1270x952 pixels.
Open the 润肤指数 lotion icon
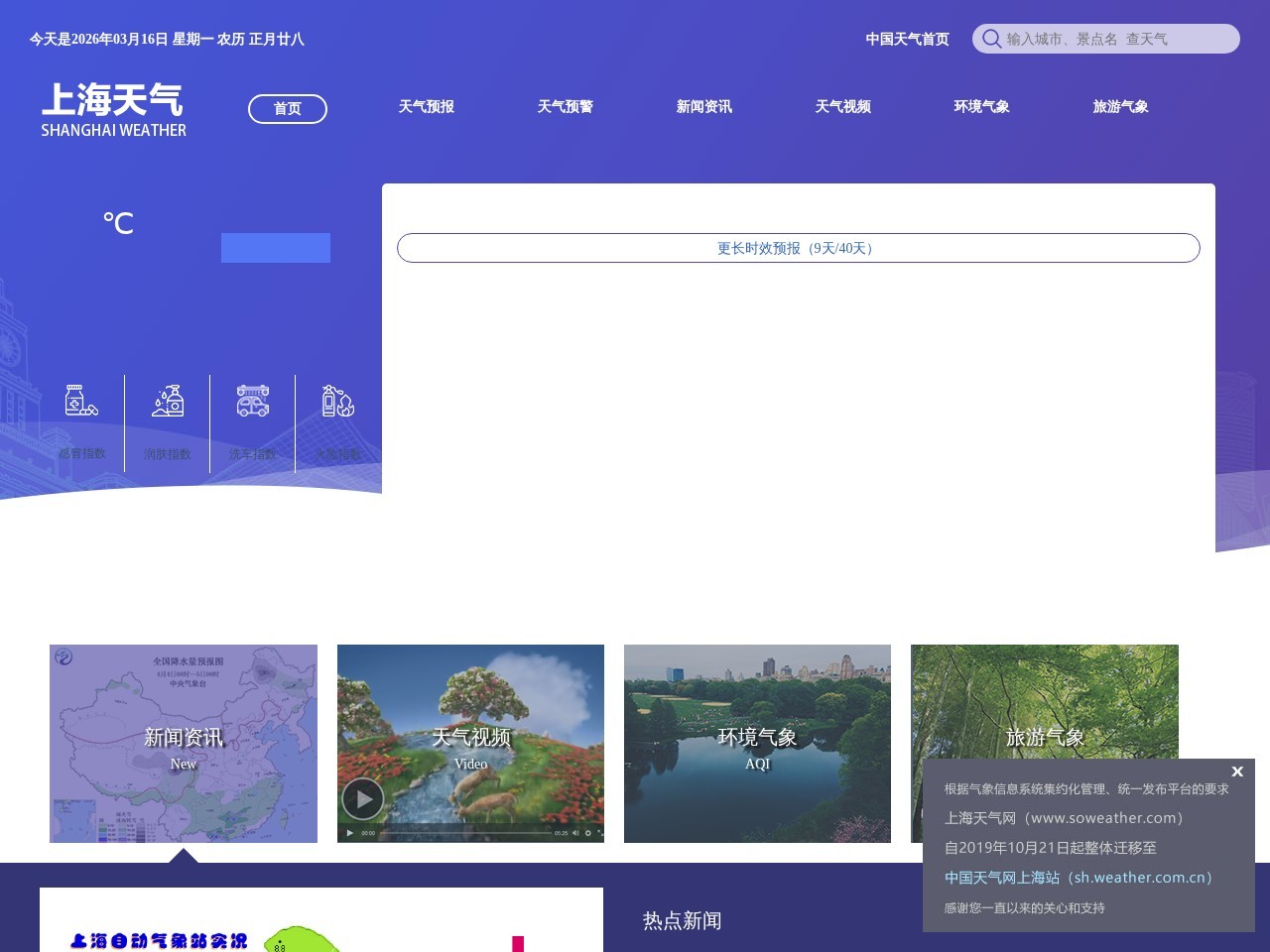pos(167,399)
